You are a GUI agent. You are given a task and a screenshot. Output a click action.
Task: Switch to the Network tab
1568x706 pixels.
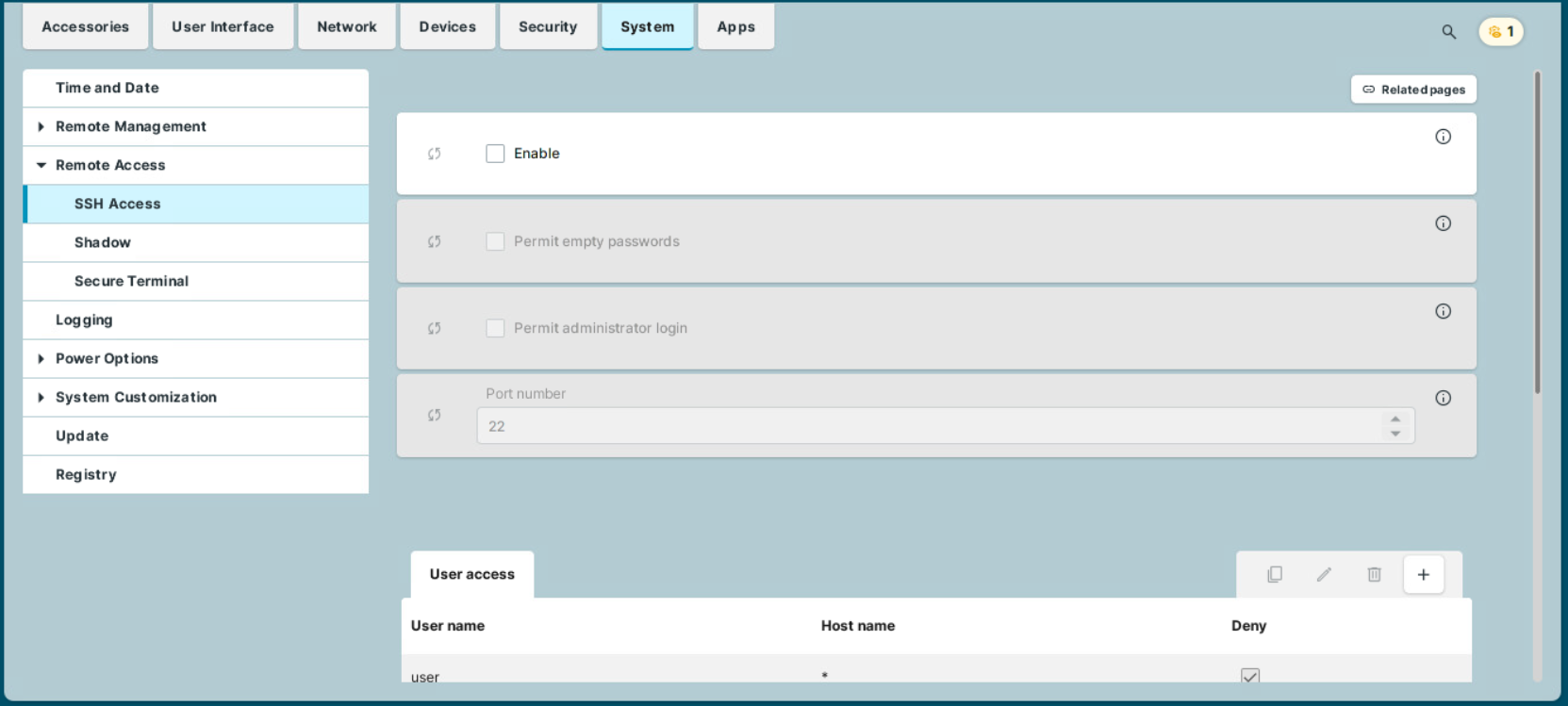tap(346, 26)
